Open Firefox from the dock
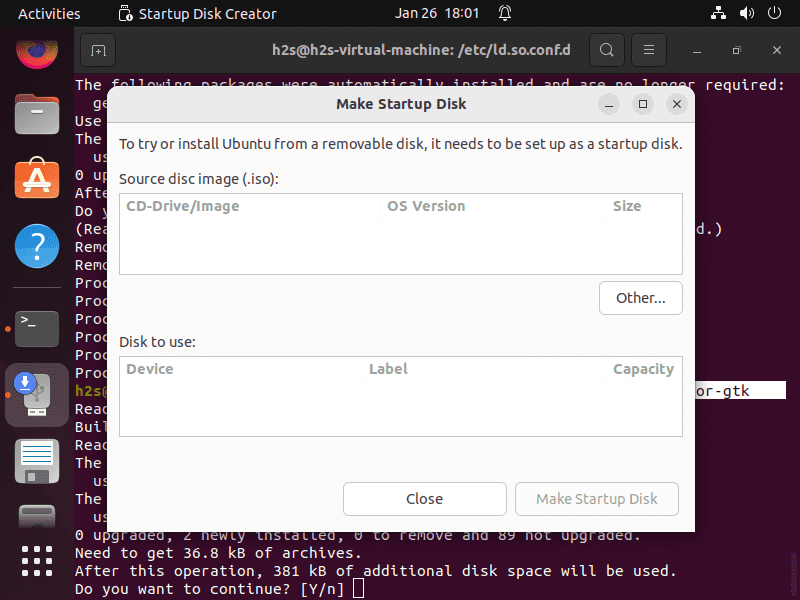Image resolution: width=800 pixels, height=600 pixels. coord(37,54)
